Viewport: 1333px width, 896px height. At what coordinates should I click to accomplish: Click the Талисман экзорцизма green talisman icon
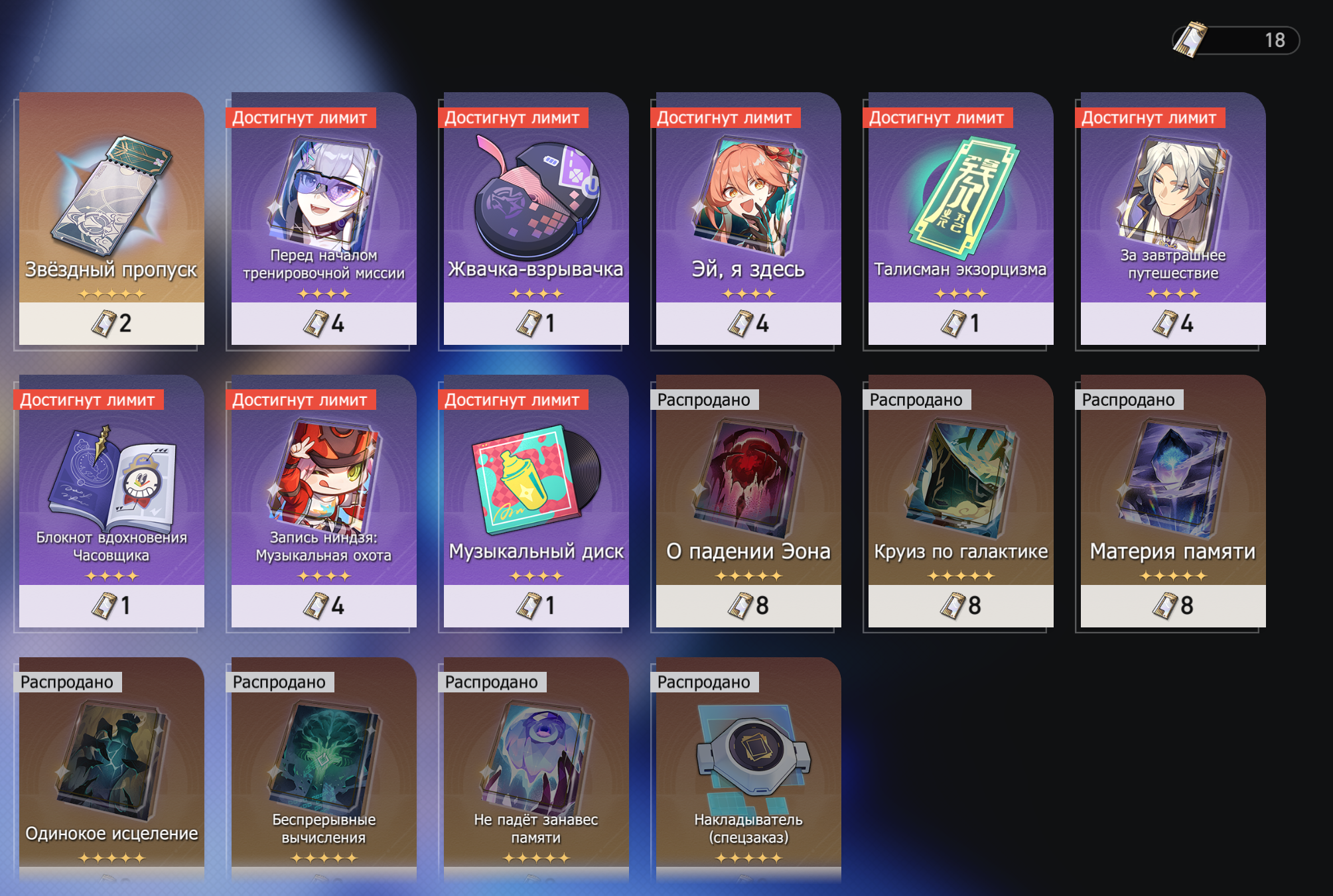click(x=961, y=198)
